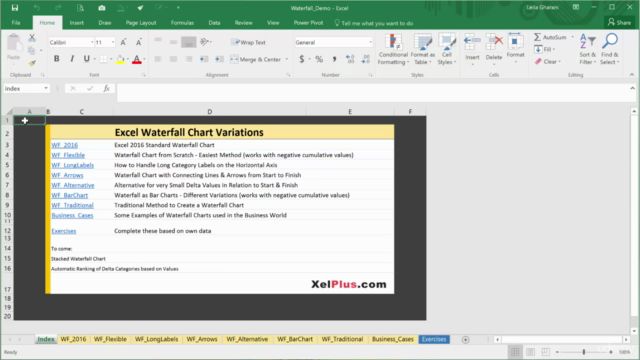Click the Format Painter brush icon
The height and width of the screenshot is (360, 640).
pyautogui.click(x=32, y=63)
